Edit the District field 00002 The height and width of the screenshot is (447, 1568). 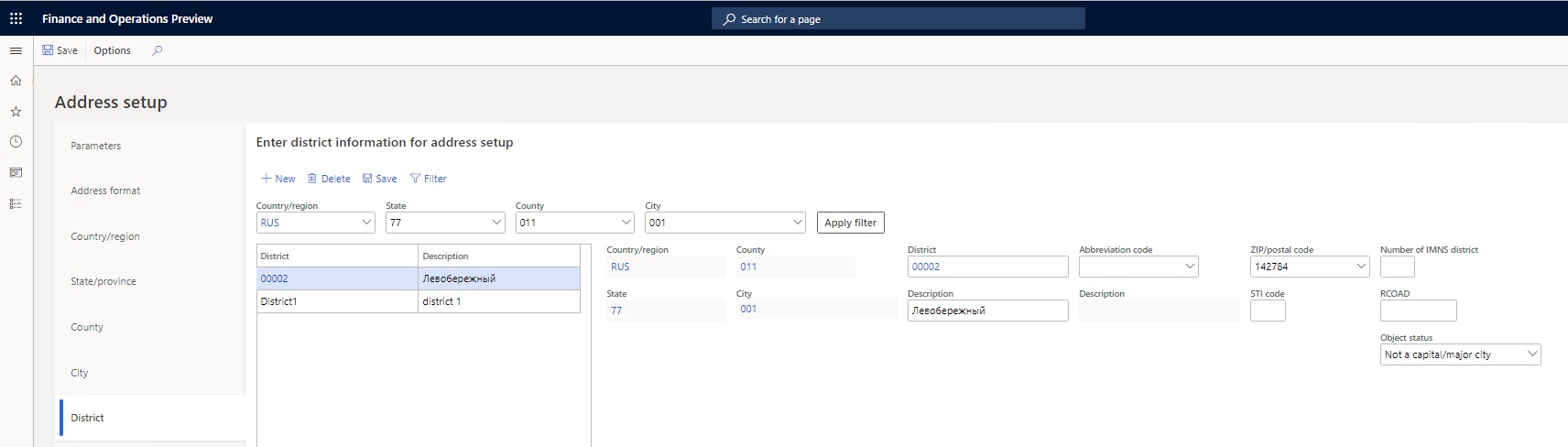[987, 267]
